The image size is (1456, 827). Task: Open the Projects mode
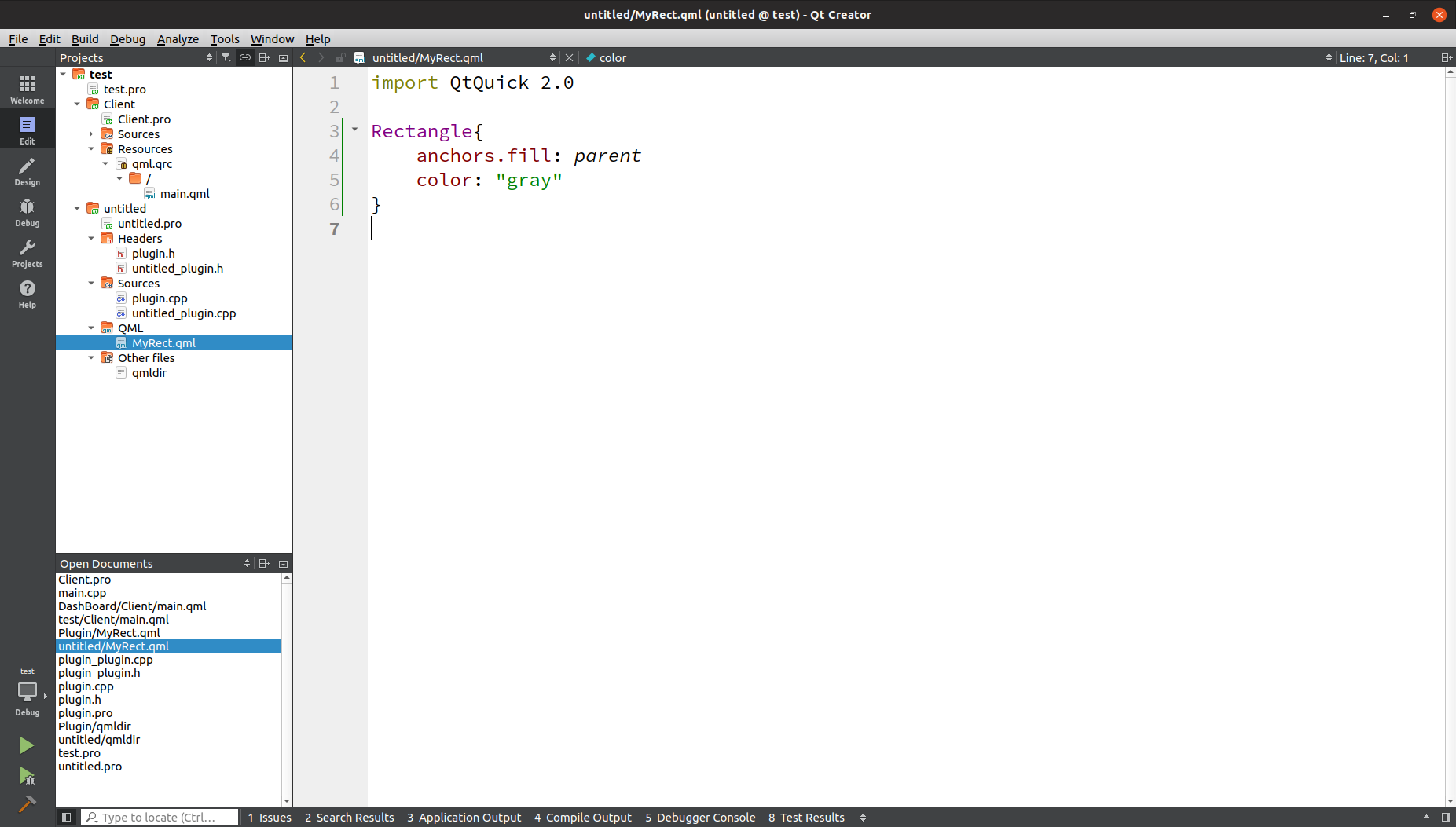(27, 251)
